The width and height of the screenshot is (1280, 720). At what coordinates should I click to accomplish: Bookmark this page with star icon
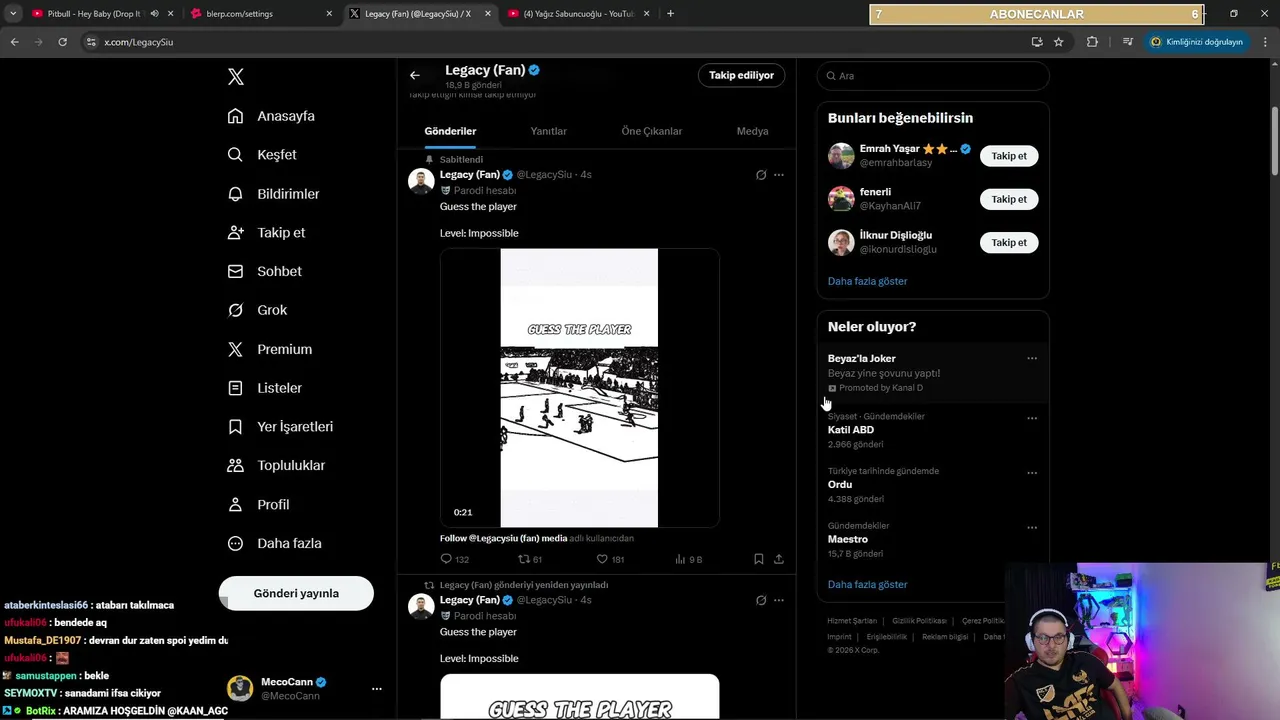click(x=1058, y=42)
